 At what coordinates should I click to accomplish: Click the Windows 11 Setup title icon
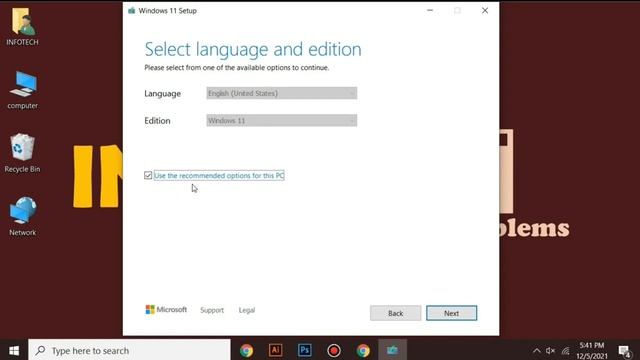(x=131, y=11)
